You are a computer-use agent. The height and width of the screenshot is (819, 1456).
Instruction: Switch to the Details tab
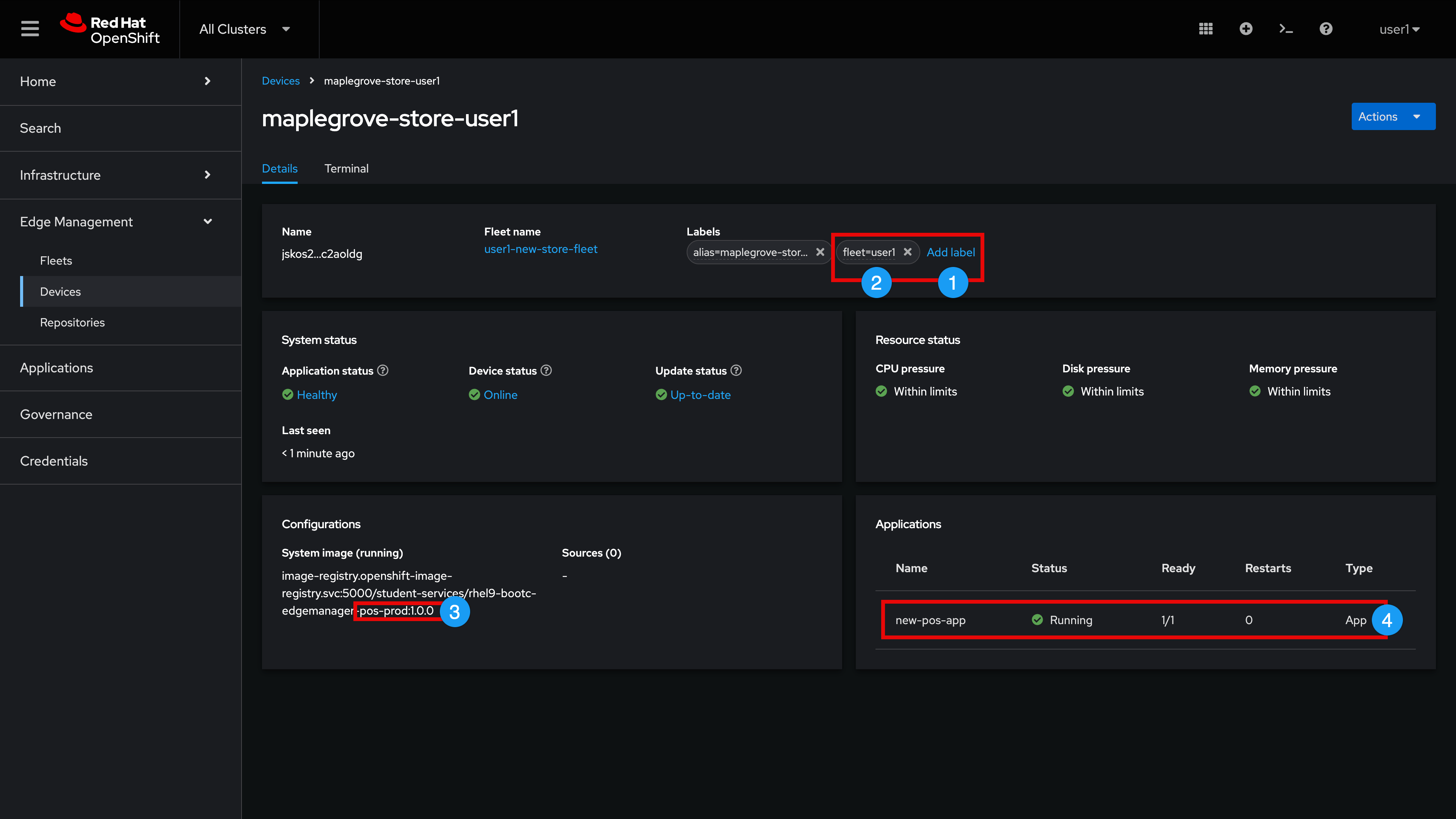pyautogui.click(x=280, y=168)
